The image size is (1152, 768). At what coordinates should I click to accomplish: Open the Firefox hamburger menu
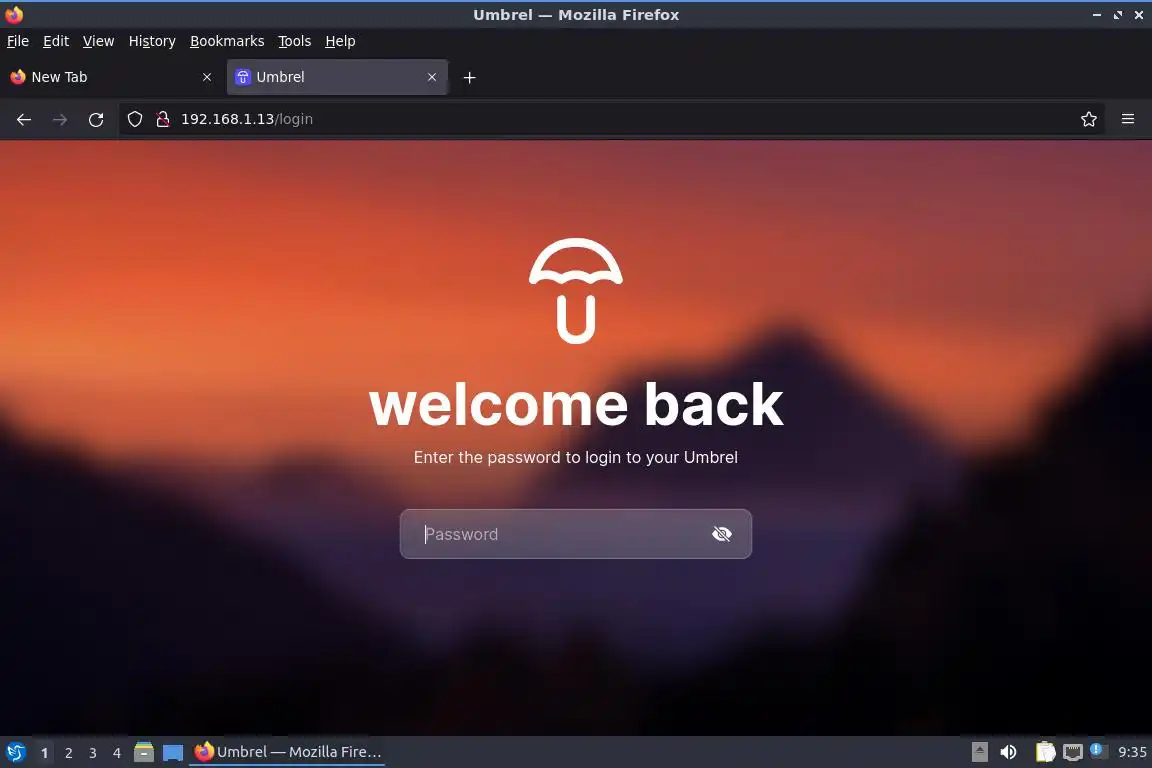pyautogui.click(x=1128, y=119)
